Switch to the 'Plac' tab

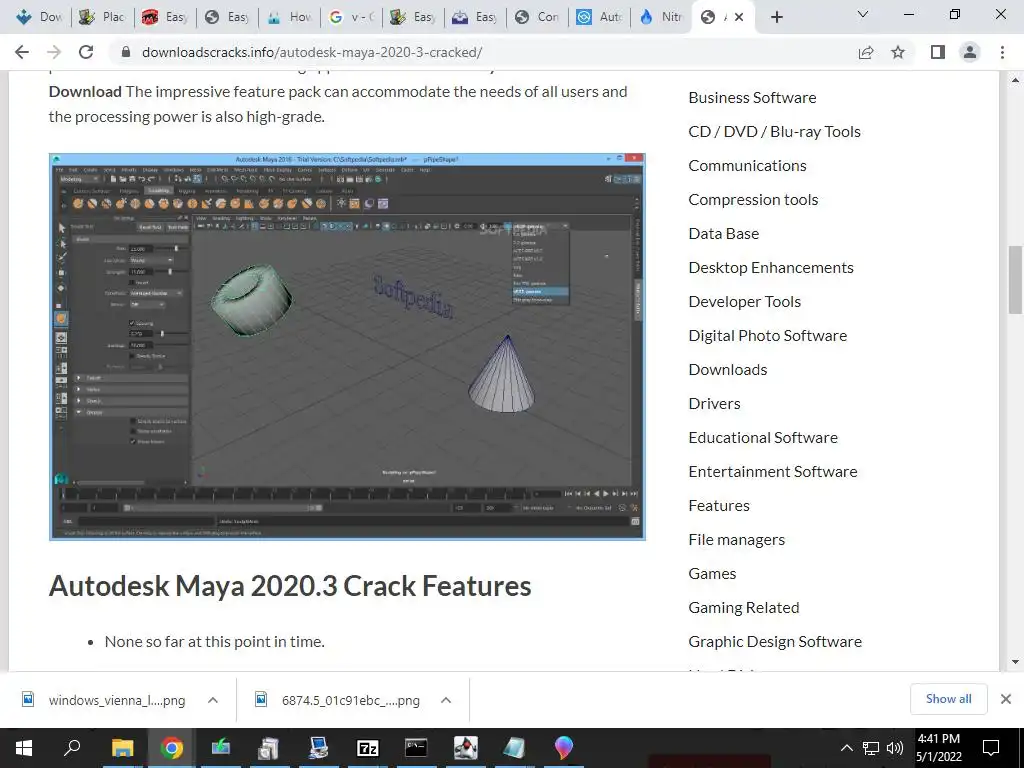pos(102,17)
